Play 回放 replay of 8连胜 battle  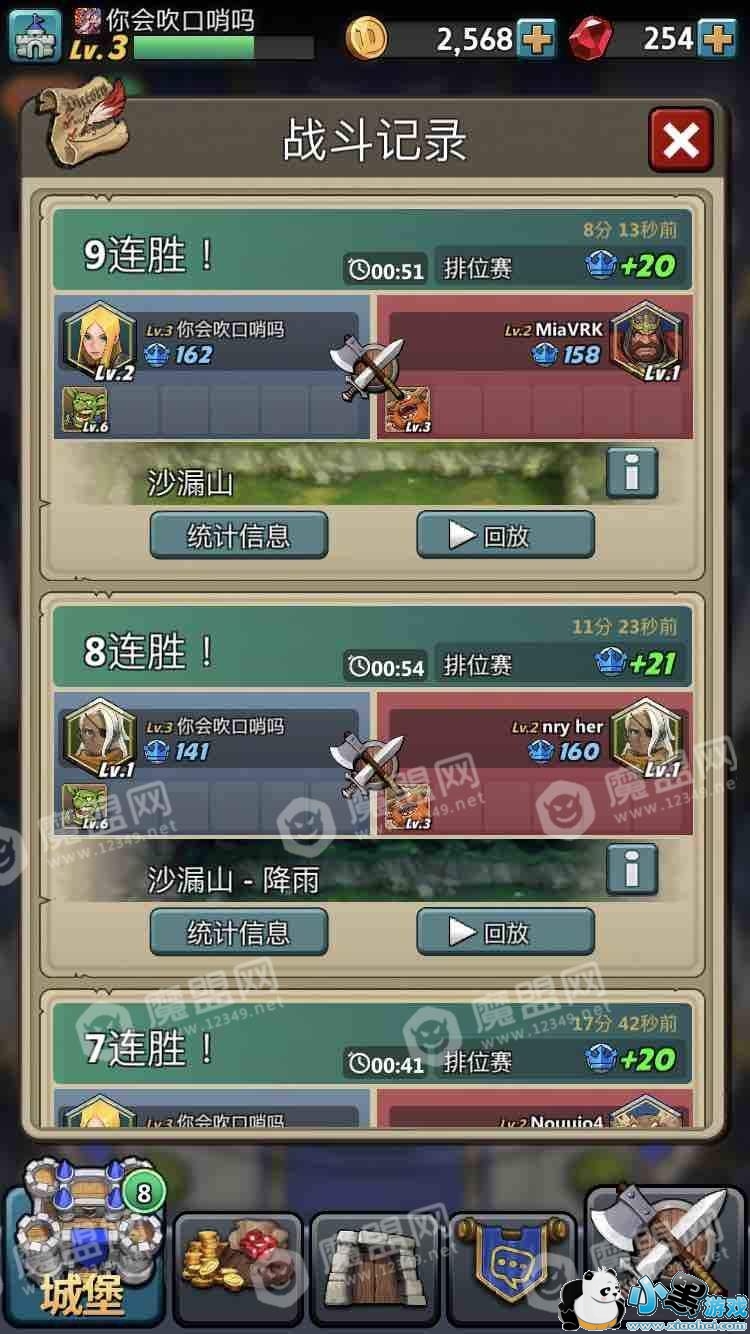click(505, 932)
